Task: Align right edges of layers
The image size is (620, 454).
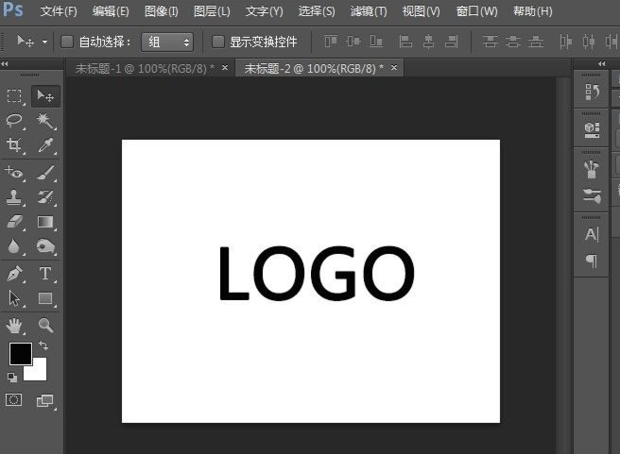Action: (x=451, y=41)
